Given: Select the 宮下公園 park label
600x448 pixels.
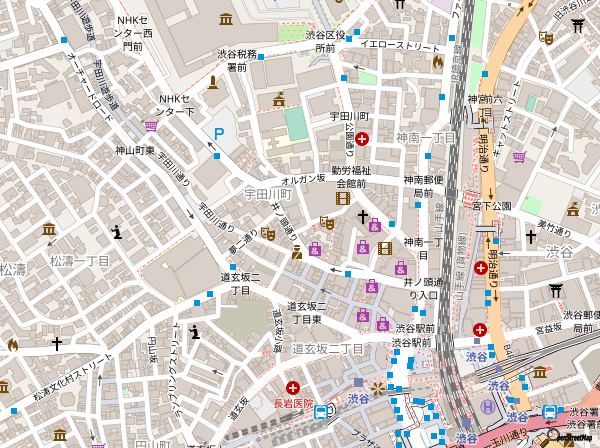Looking at the screenshot, I should click(492, 206).
